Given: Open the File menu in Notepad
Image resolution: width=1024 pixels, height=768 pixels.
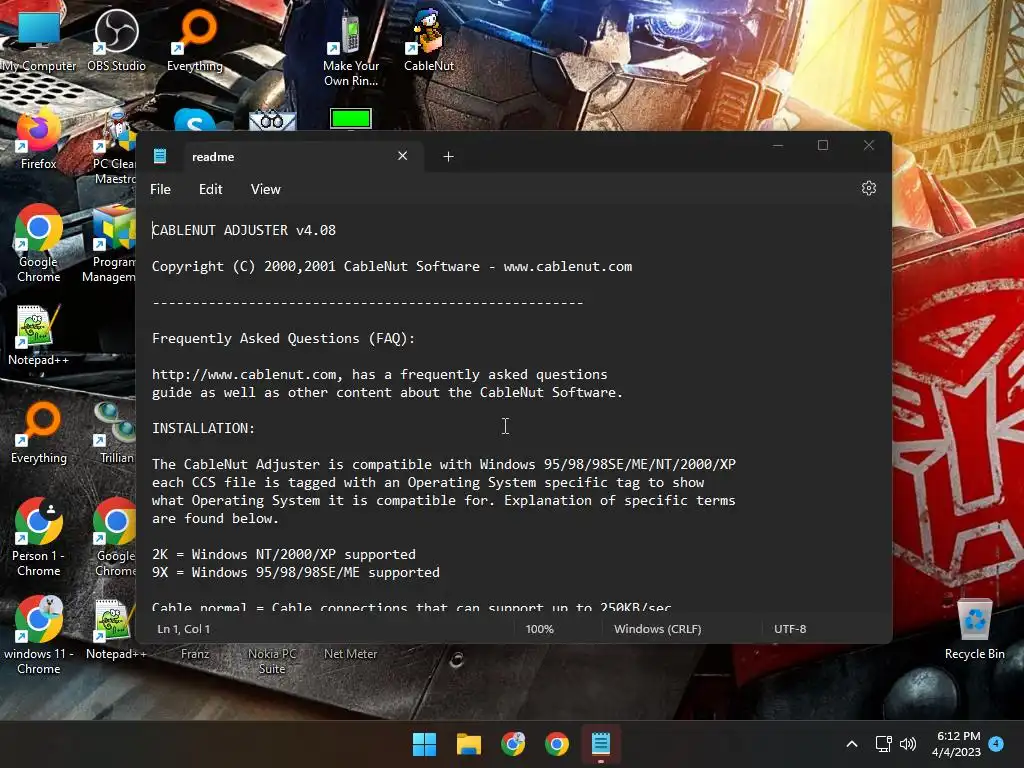Looking at the screenshot, I should click(x=161, y=189).
